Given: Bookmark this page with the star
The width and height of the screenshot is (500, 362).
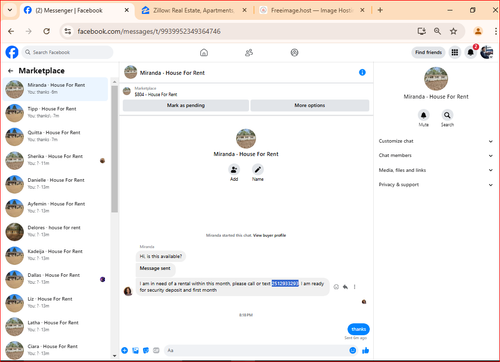Looking at the screenshot, I should click(453, 31).
